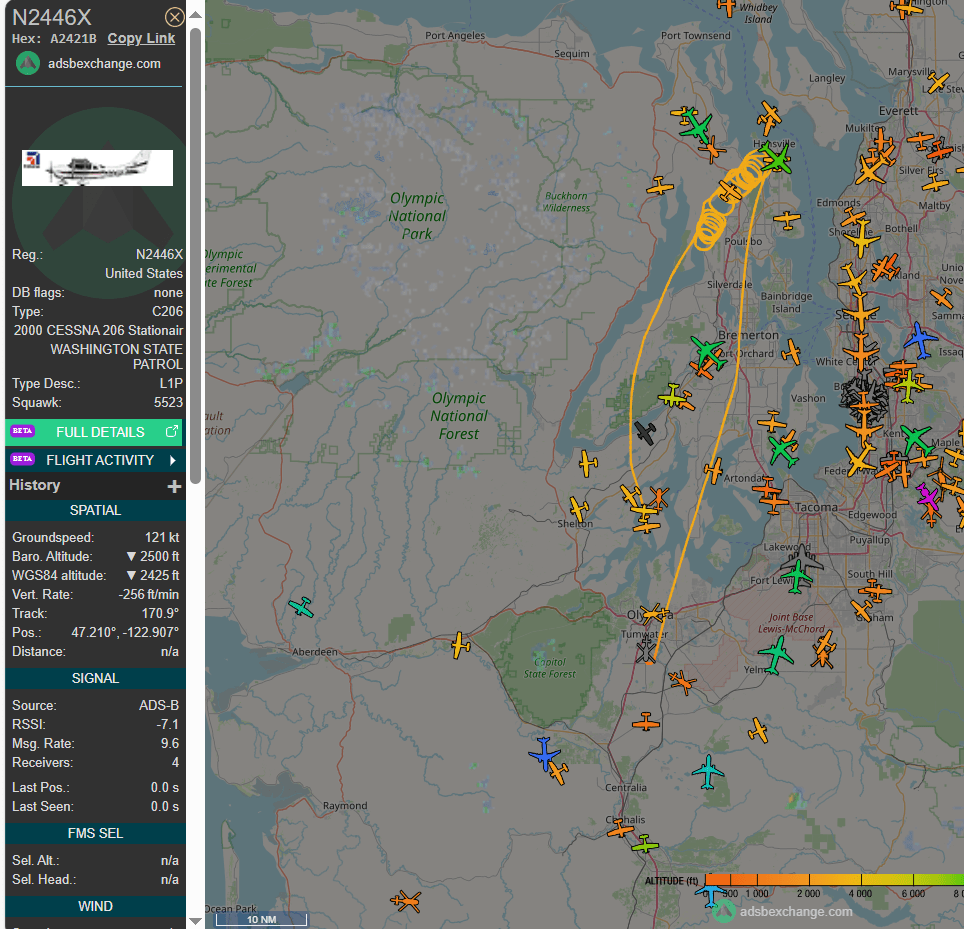
Task: Select the magenta aircraft near Edgewood
Action: click(x=928, y=495)
